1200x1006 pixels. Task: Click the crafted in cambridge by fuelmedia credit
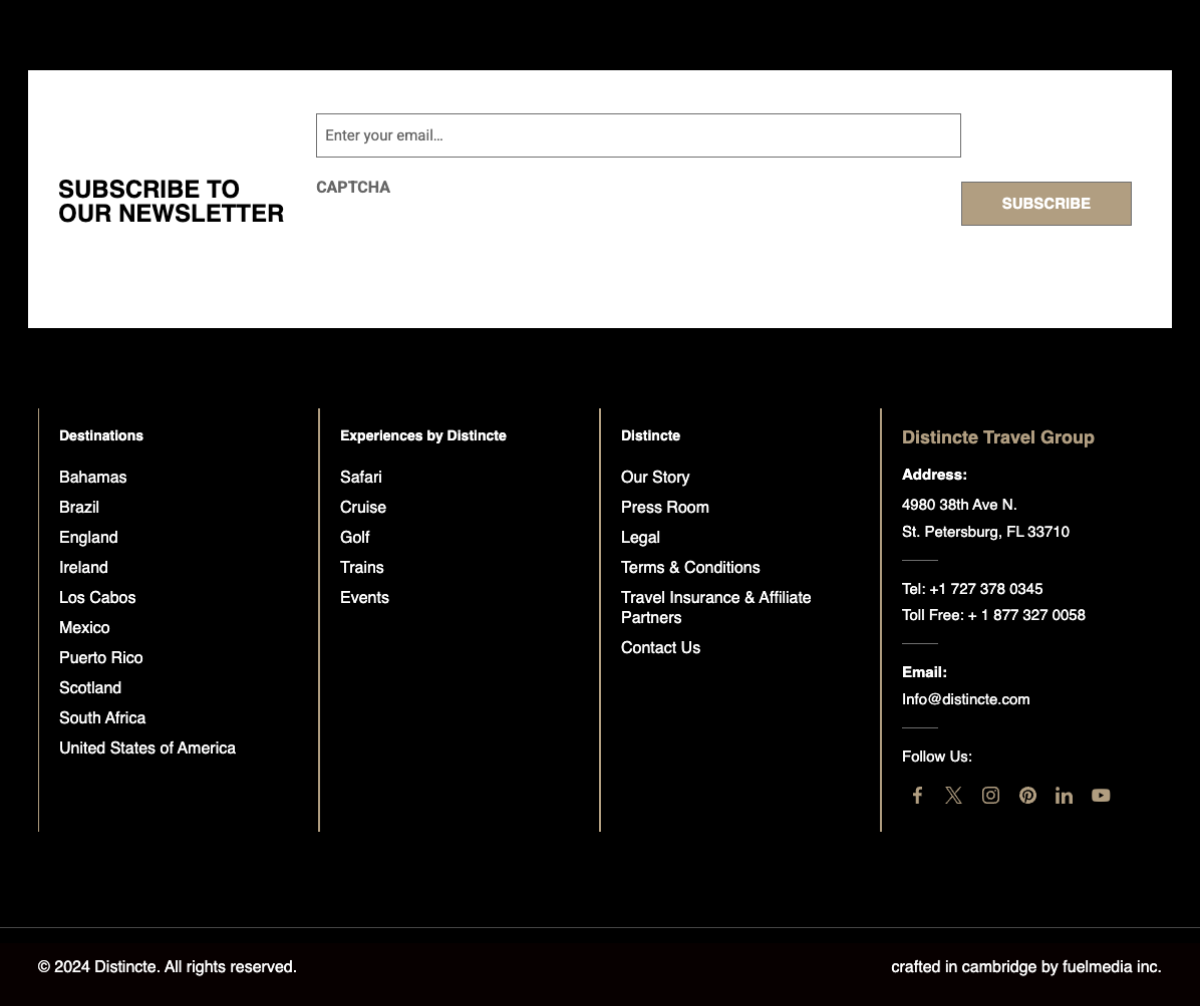1026,967
